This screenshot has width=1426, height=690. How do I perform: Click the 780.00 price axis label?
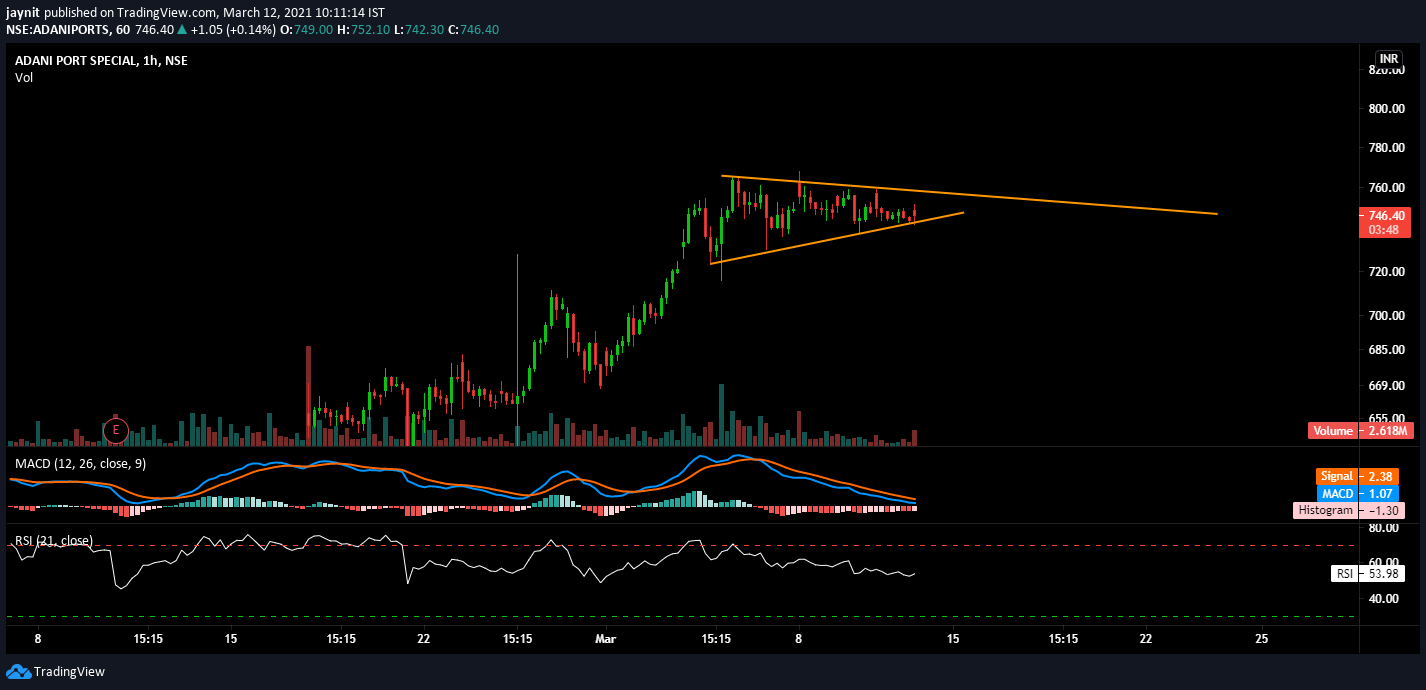(1386, 147)
